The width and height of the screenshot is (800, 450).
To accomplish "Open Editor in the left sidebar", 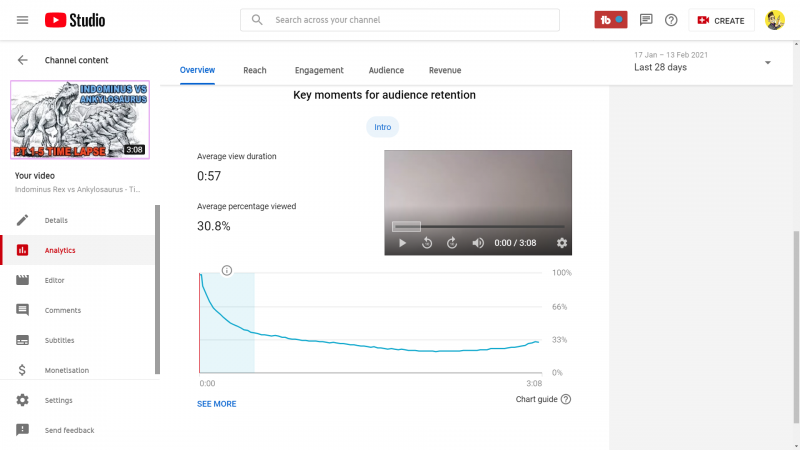I will 55,280.
